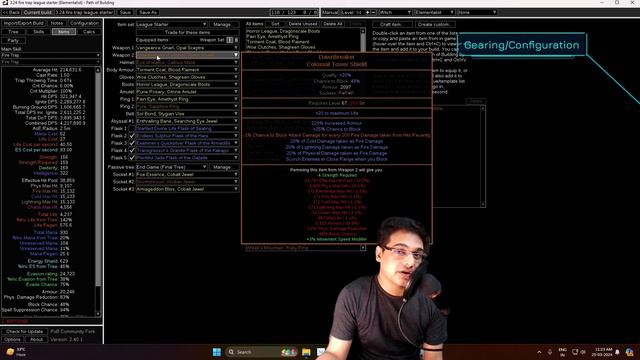The height and width of the screenshot is (360, 640).
Task: Open the Socket #3 jewel dropdown
Action: coord(187,189)
